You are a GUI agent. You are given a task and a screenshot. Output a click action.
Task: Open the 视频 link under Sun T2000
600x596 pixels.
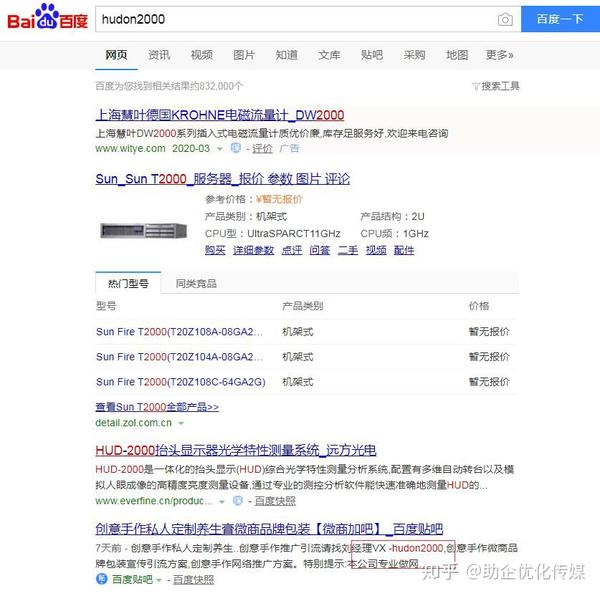[376, 250]
